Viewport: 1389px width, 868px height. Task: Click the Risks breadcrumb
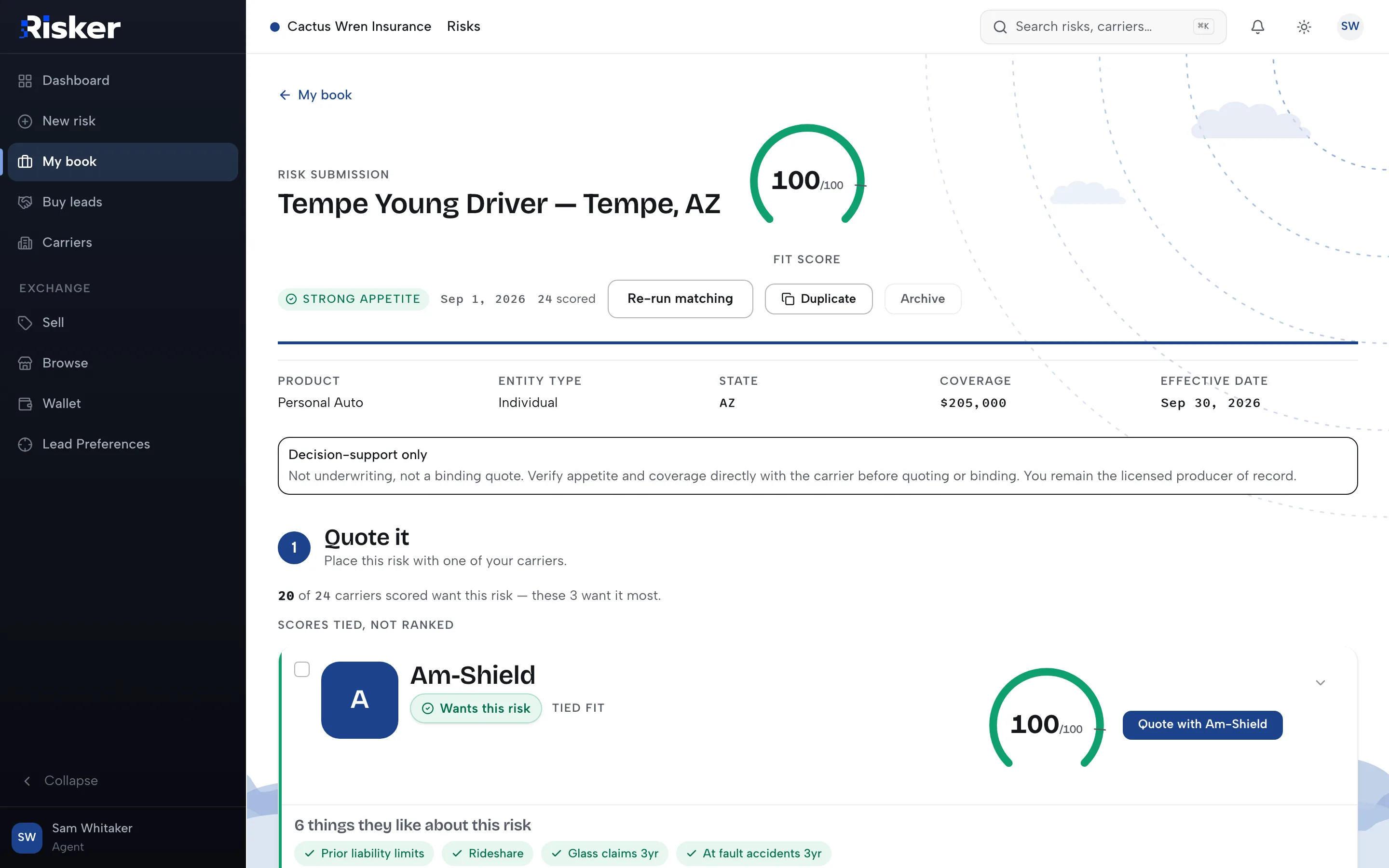coord(463,27)
